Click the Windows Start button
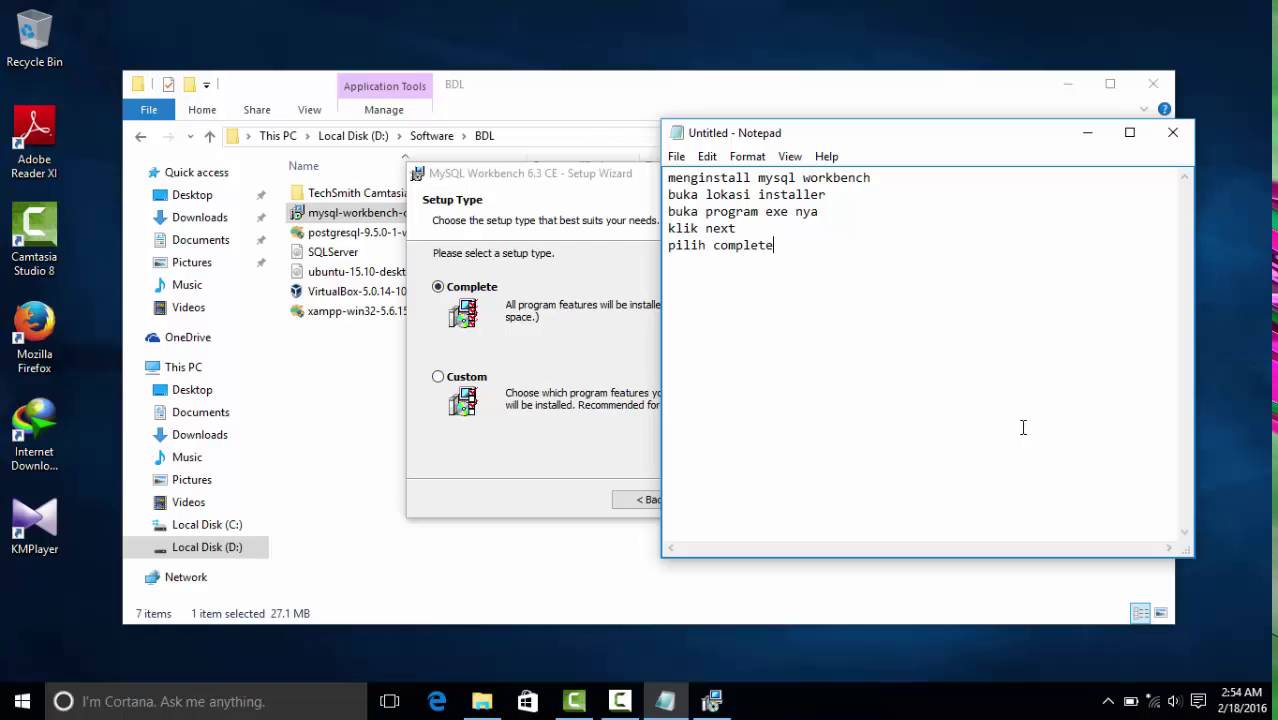This screenshot has height=720, width=1278. pos(22,701)
